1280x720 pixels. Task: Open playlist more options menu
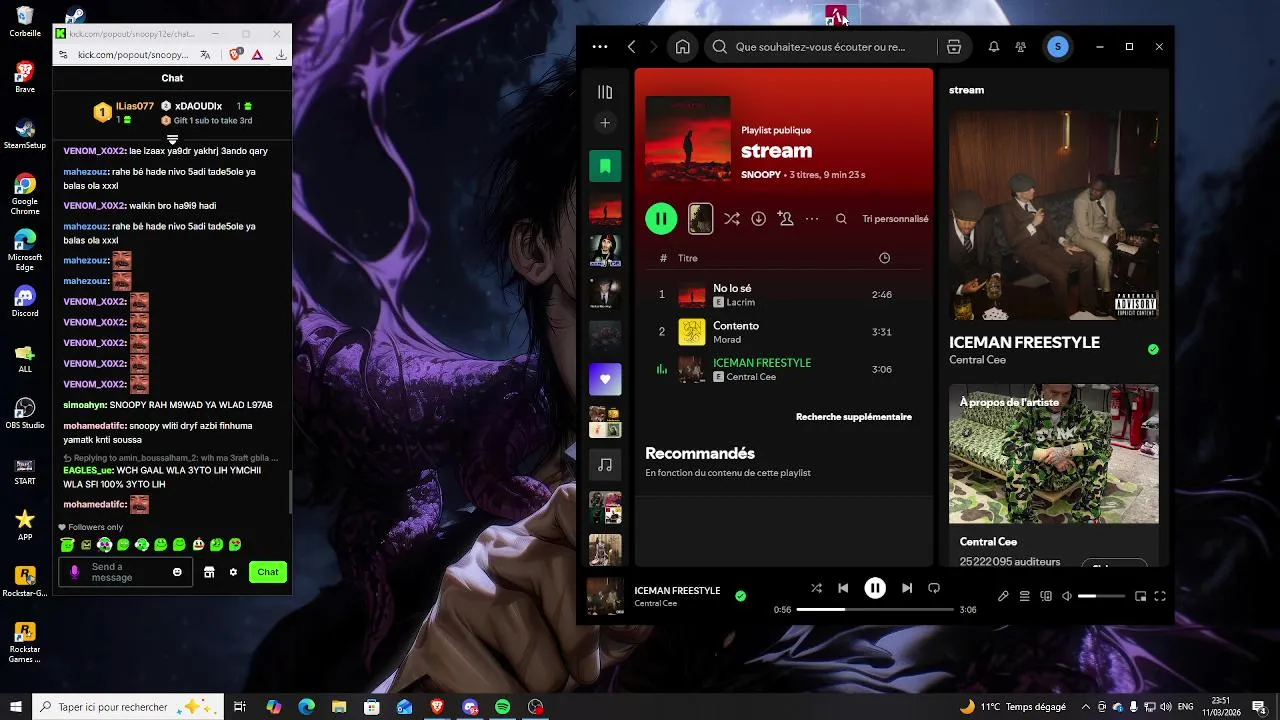coord(812,219)
